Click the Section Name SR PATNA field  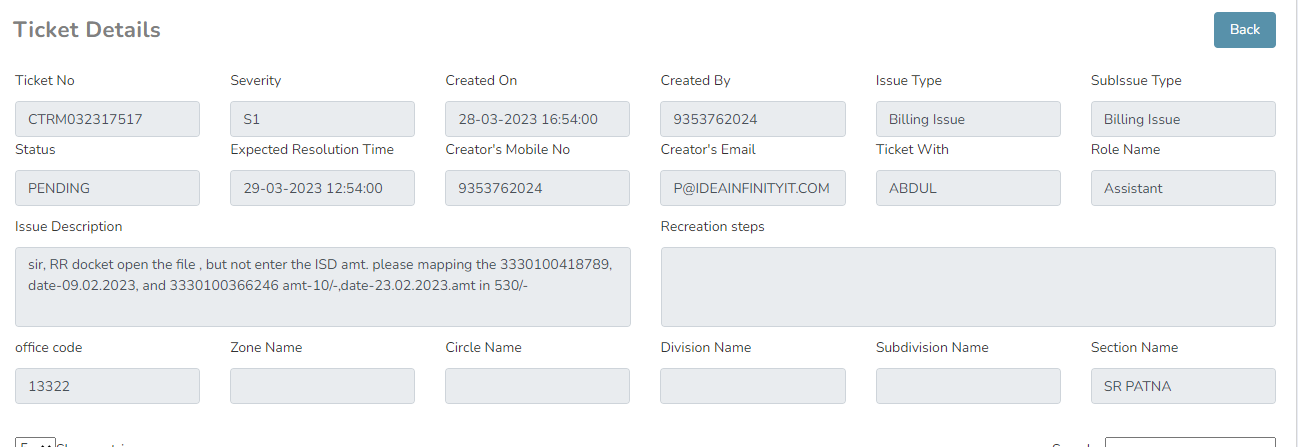pyautogui.click(x=1182, y=386)
